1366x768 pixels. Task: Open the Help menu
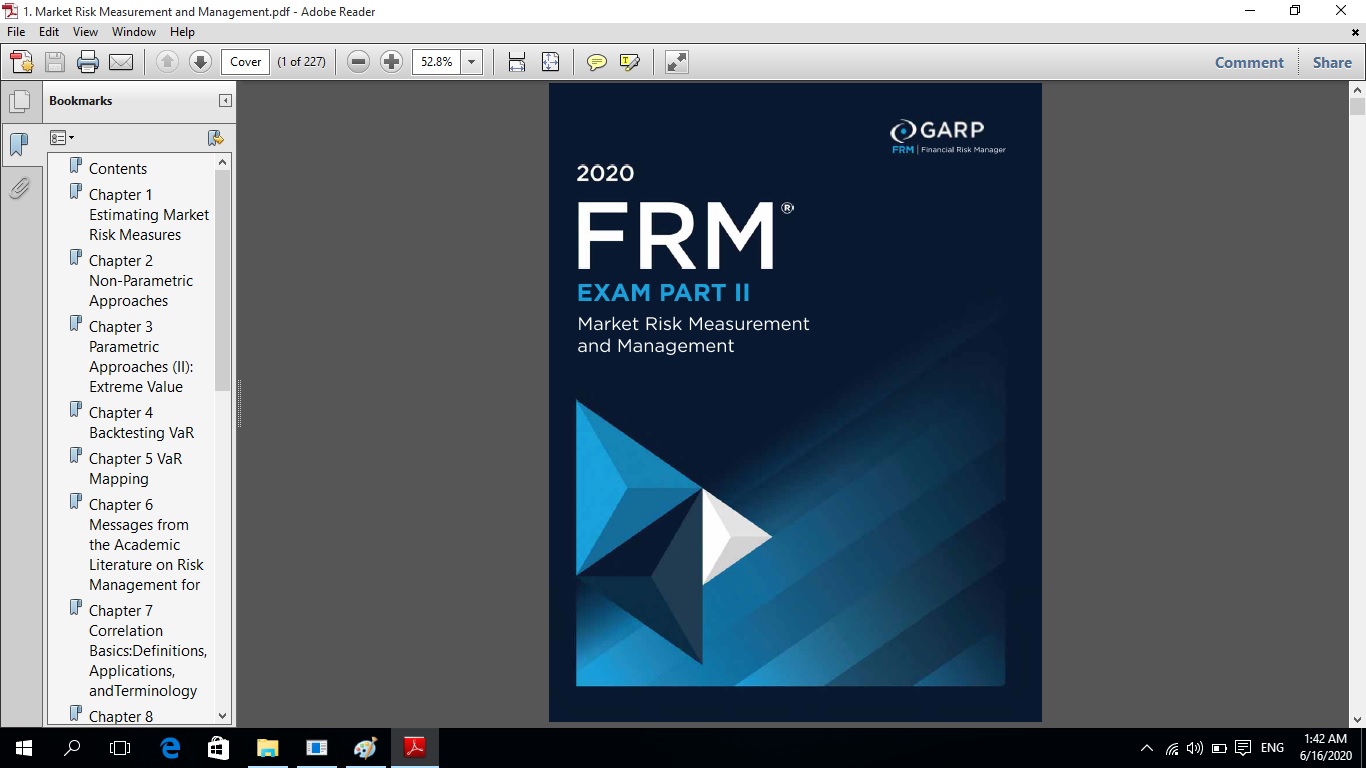click(182, 32)
